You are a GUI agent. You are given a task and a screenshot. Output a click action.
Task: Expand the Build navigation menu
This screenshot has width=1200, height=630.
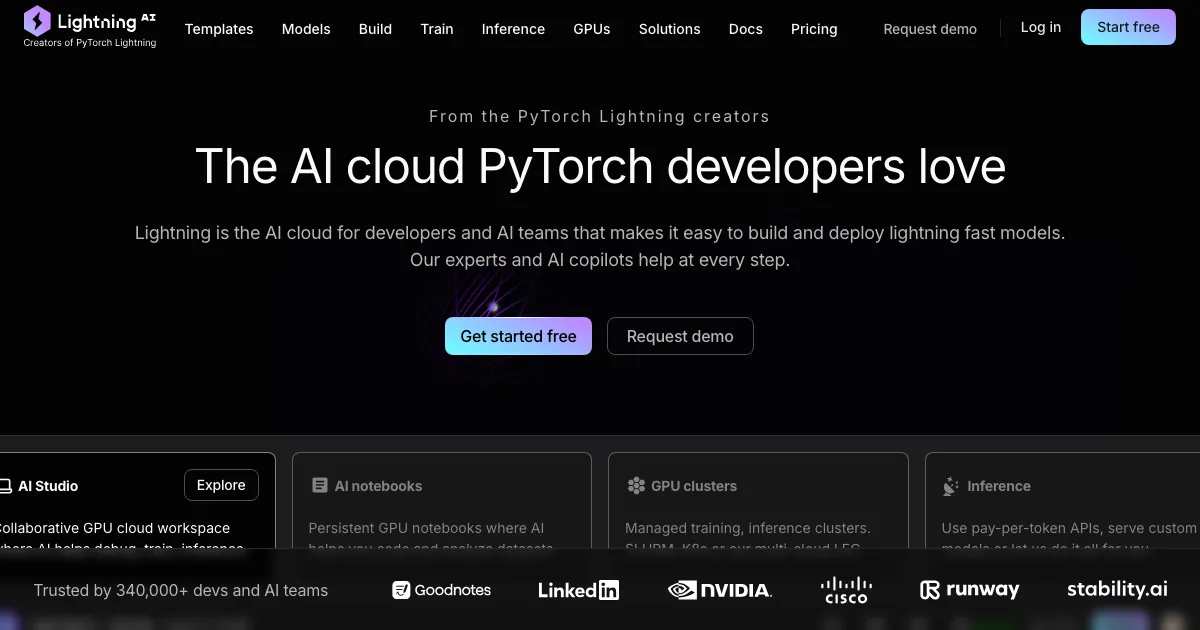point(375,29)
